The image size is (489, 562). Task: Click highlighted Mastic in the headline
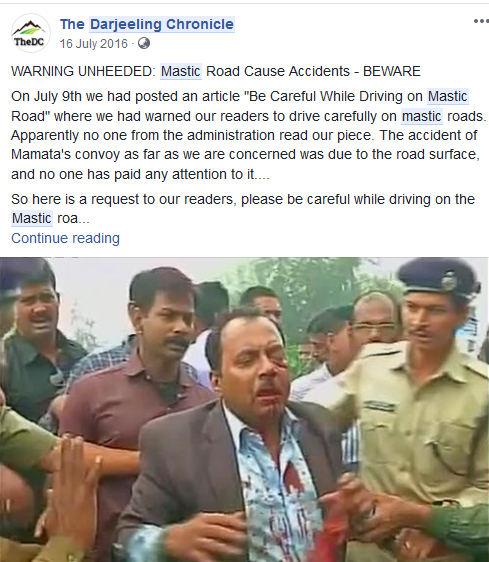tap(181, 71)
